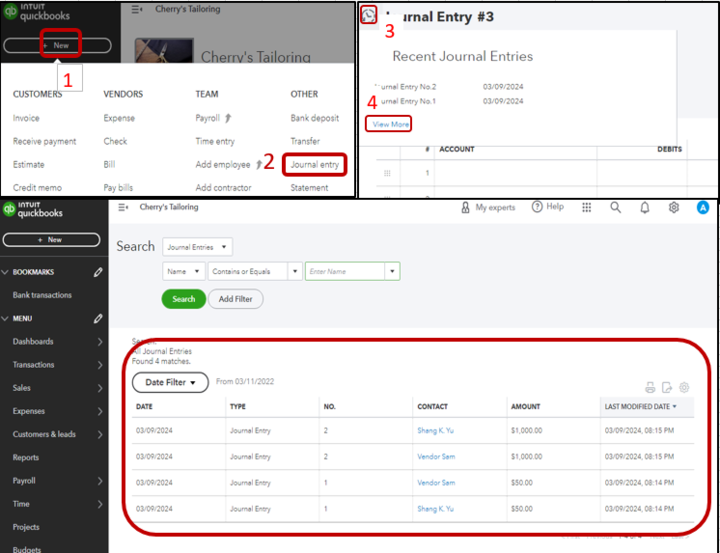Click the Account cell in row 1
The height and width of the screenshot is (553, 720).
516,173
